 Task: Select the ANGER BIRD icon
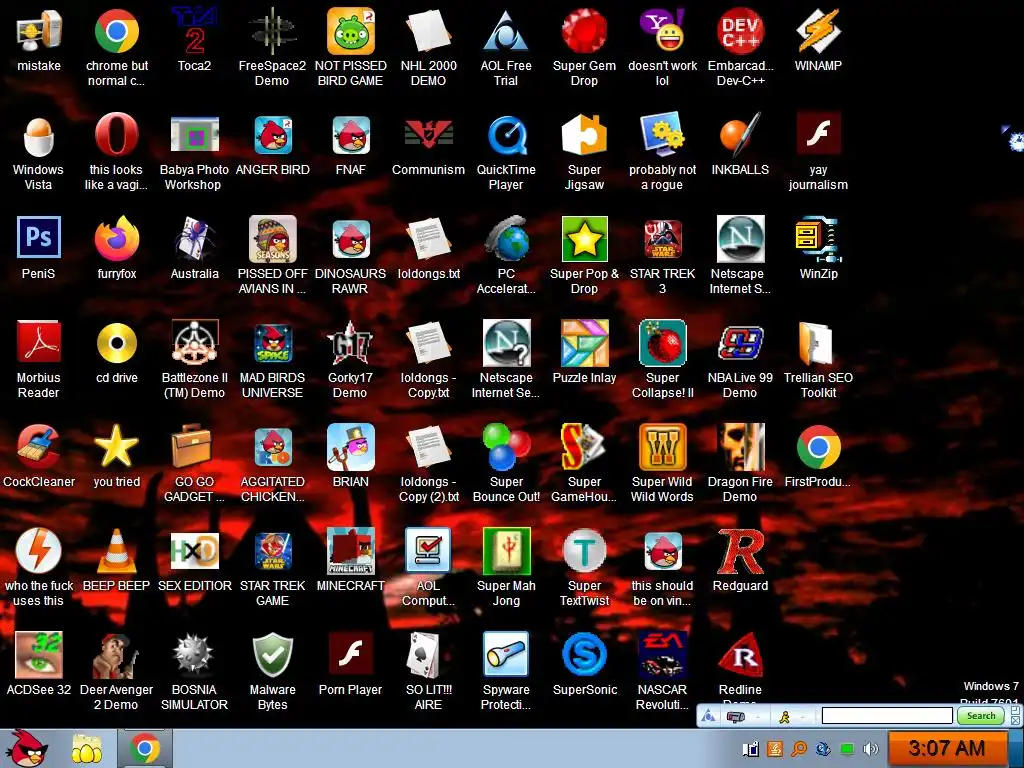tap(272, 135)
